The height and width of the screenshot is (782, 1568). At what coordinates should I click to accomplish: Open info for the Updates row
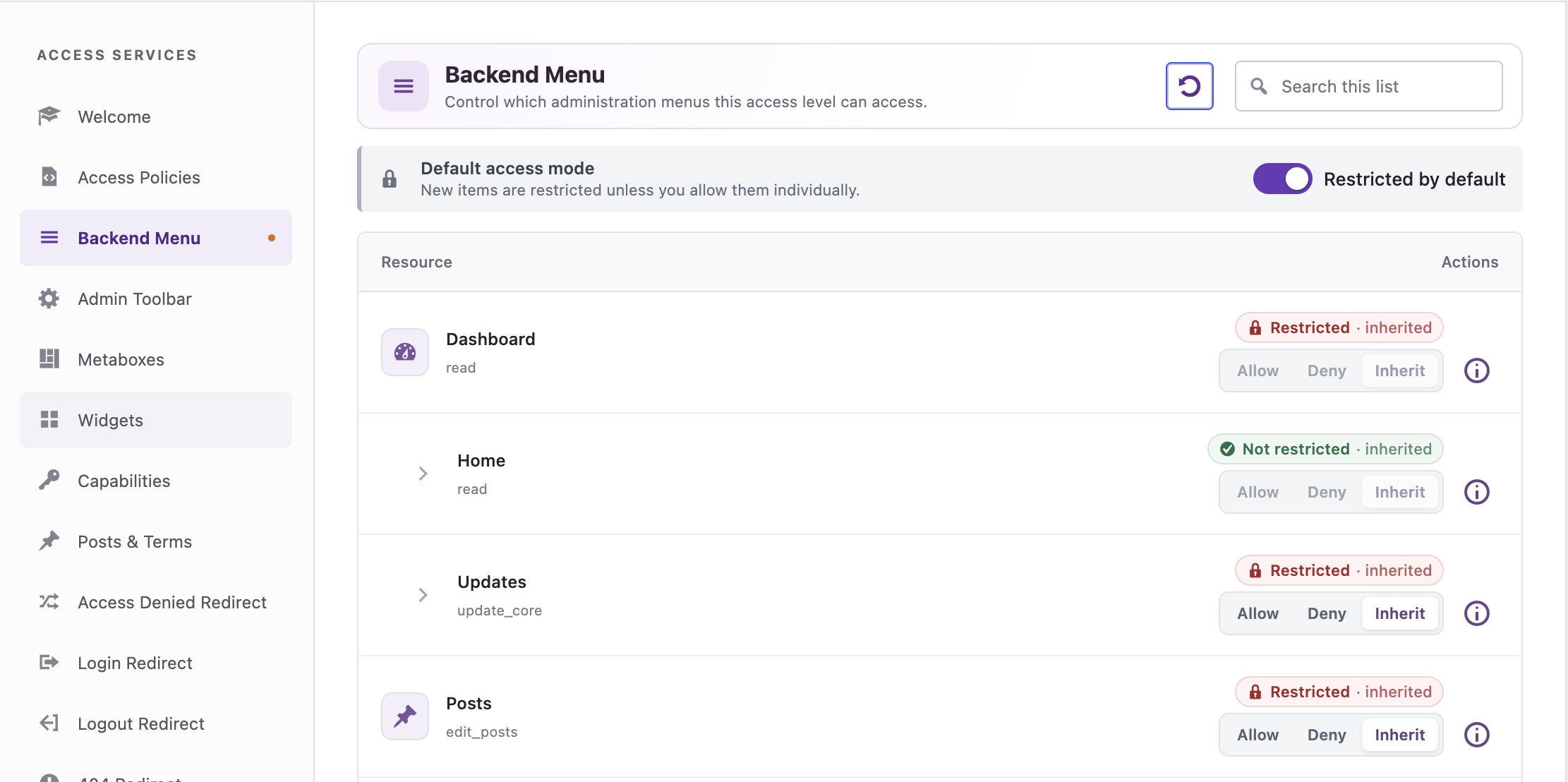(x=1477, y=613)
